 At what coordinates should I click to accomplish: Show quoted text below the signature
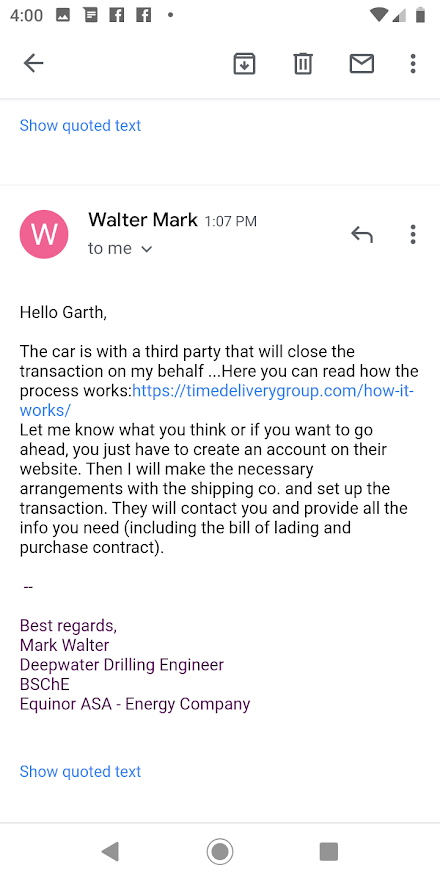80,771
